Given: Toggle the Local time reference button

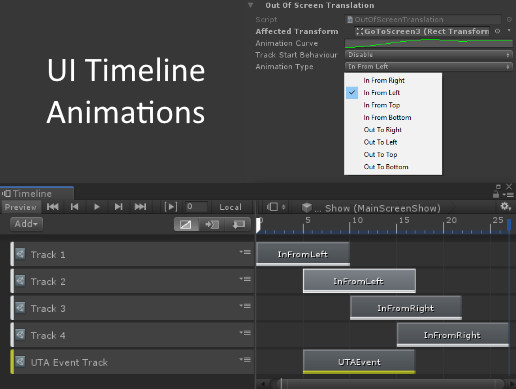Looking at the screenshot, I should point(230,207).
